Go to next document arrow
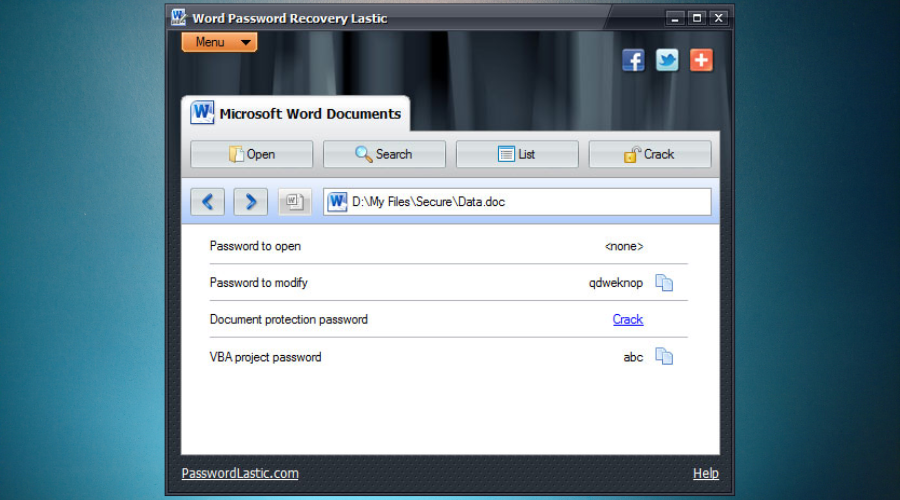900x500 pixels. tap(250, 201)
